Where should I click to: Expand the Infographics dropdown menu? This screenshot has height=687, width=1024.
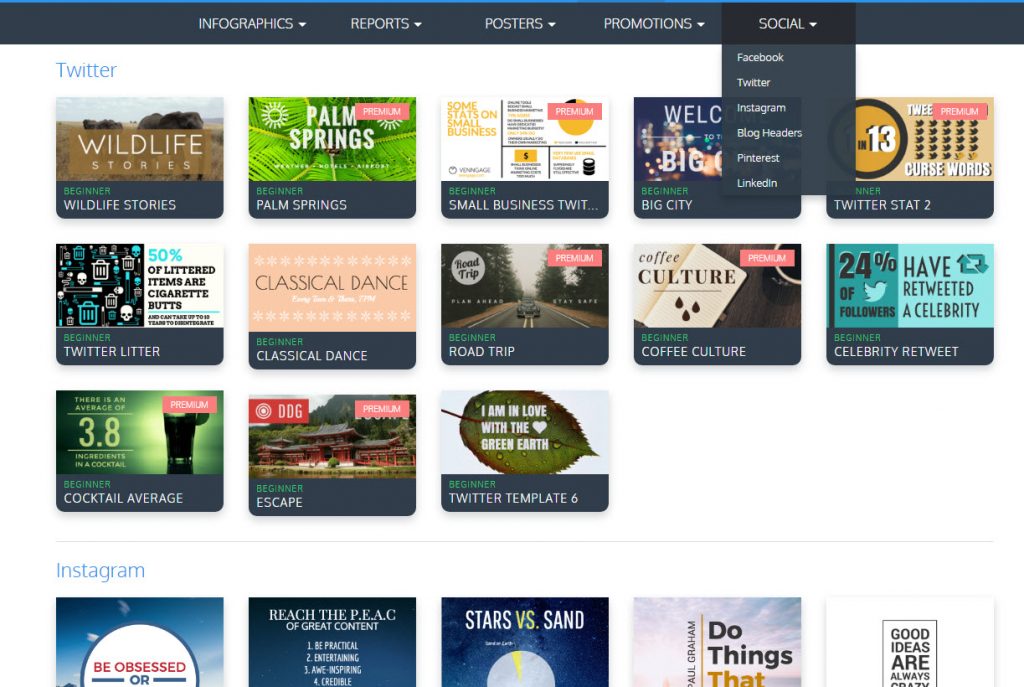[252, 23]
